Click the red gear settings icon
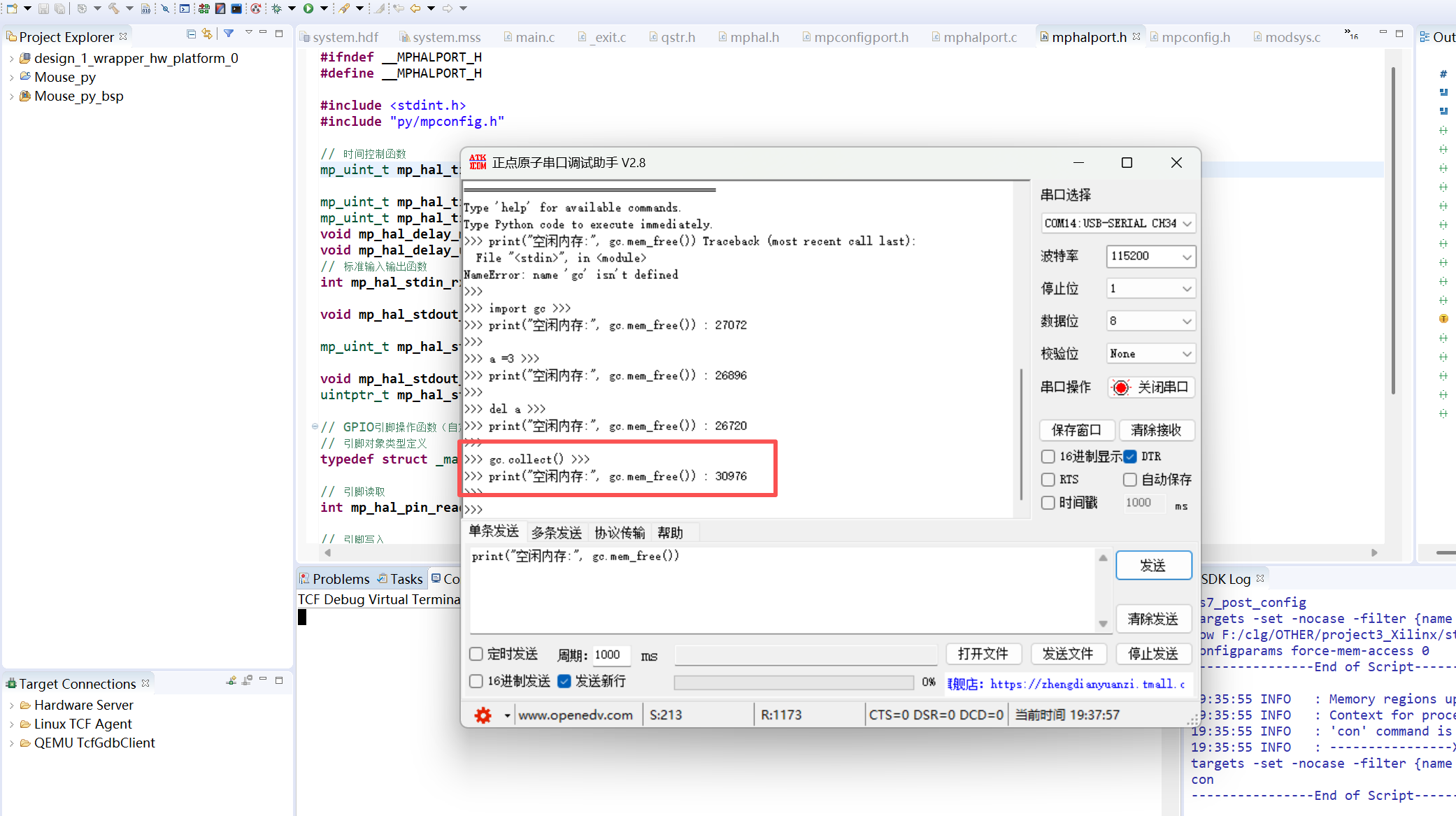This screenshot has width=1456, height=816. tap(483, 715)
